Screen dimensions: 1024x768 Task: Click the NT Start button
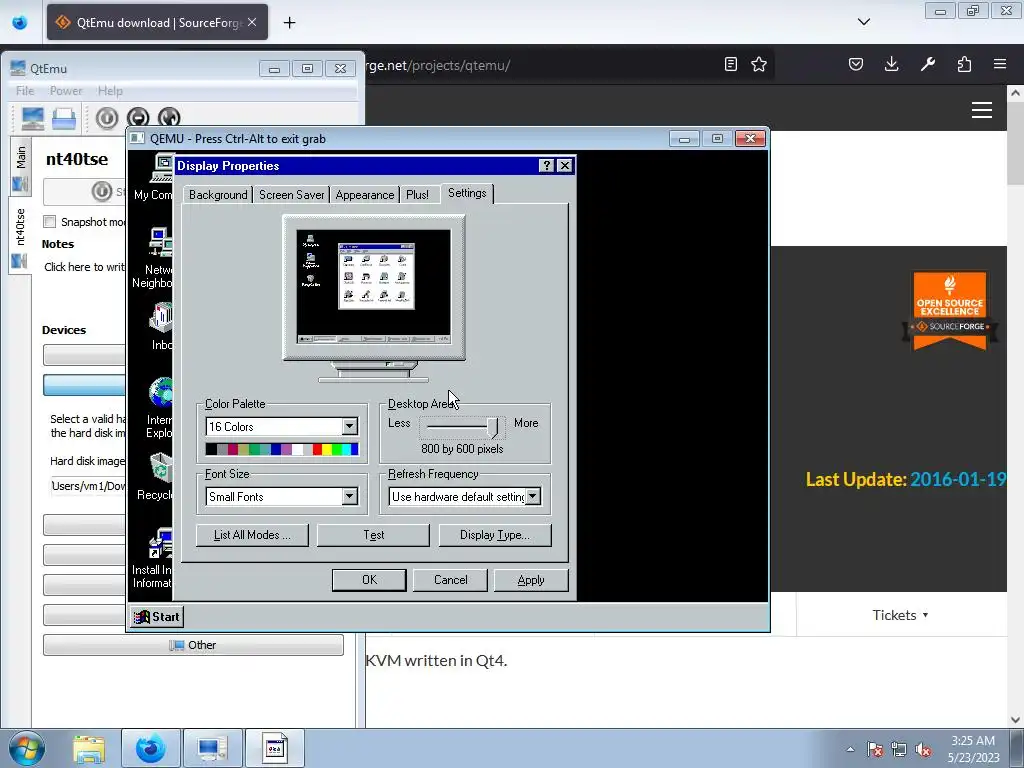click(157, 616)
